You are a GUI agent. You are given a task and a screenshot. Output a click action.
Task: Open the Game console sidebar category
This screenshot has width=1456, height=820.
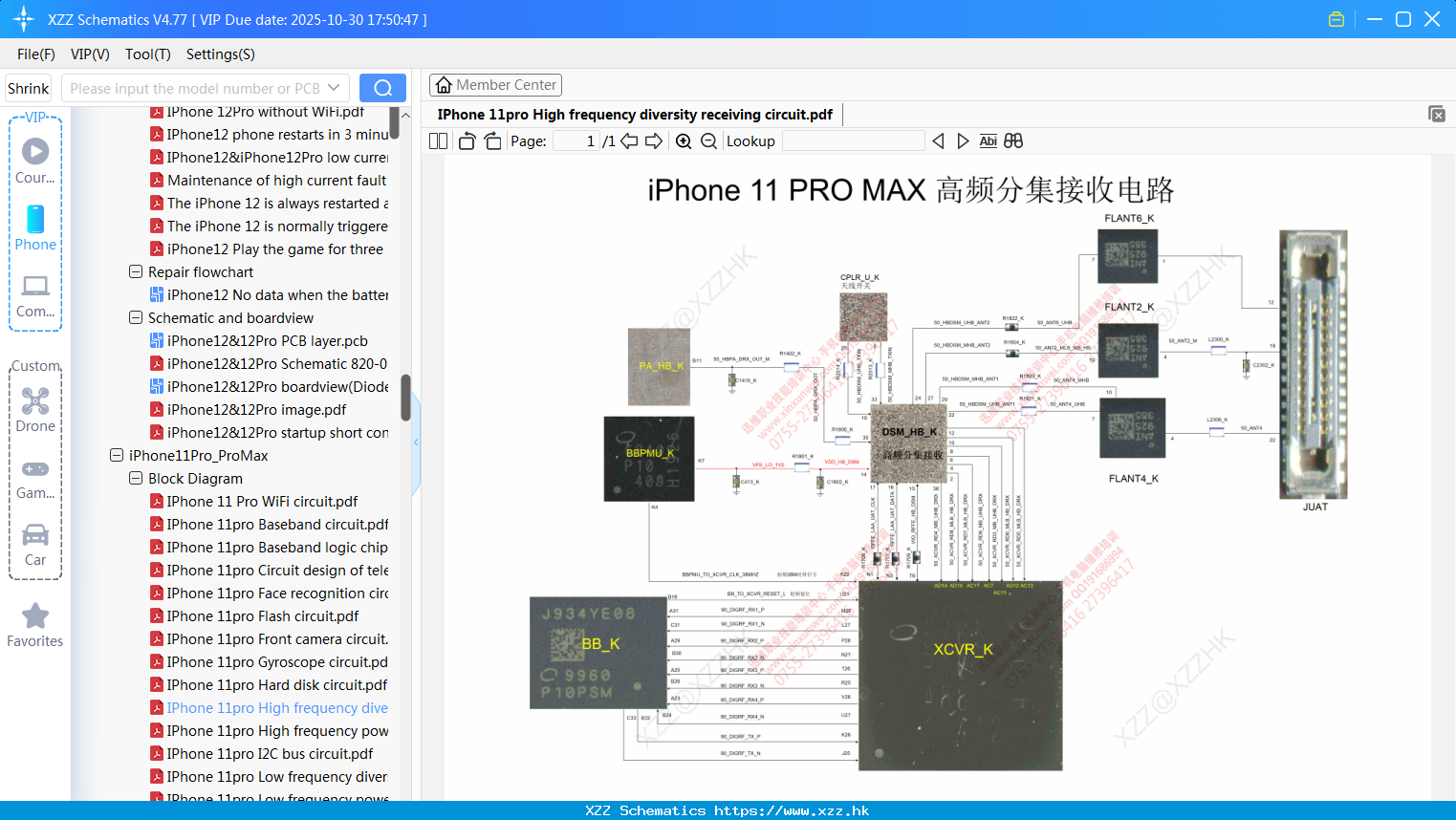click(x=35, y=478)
